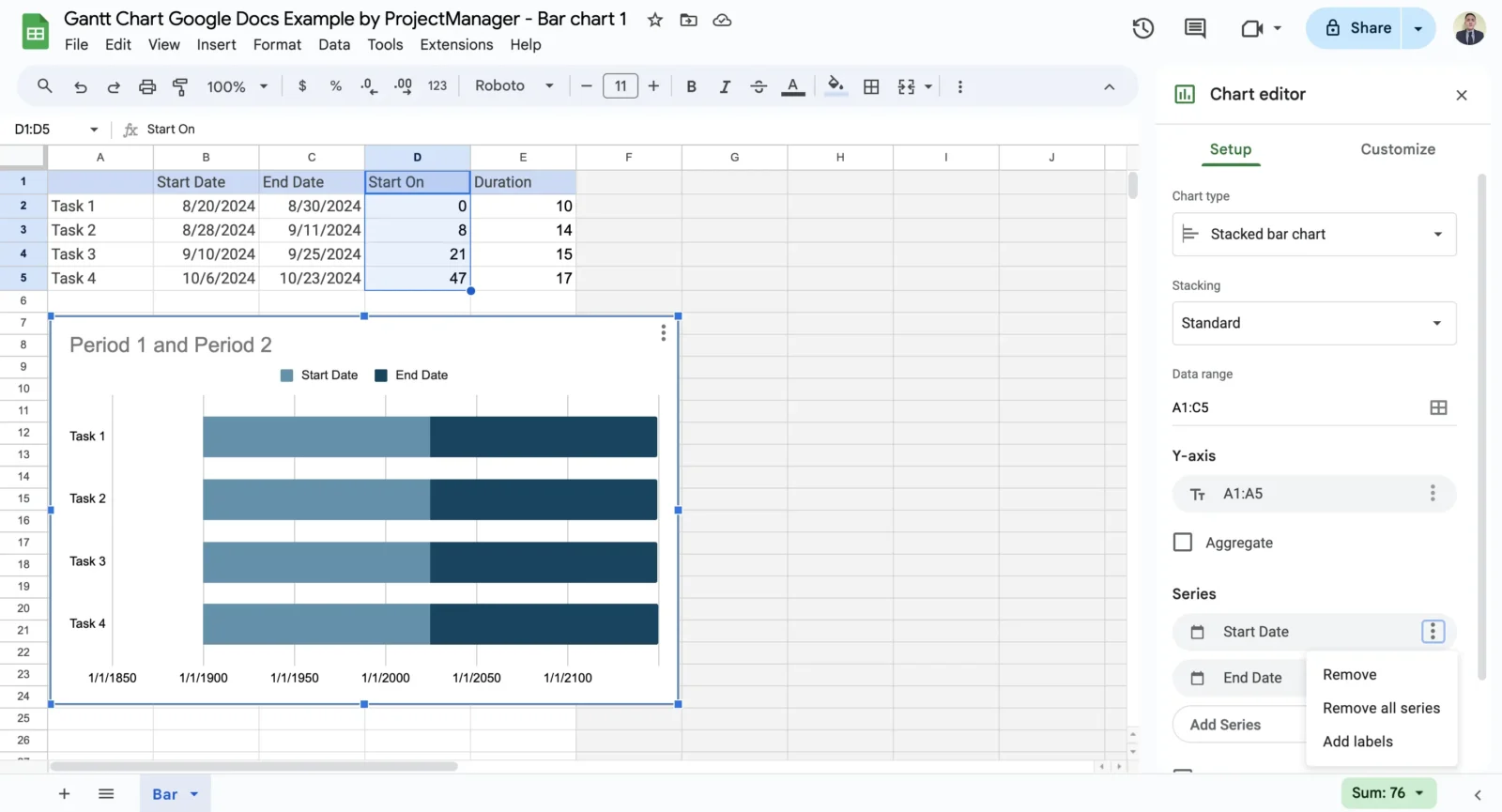Open the comments panel icon
This screenshot has width=1502, height=812.
(x=1195, y=28)
